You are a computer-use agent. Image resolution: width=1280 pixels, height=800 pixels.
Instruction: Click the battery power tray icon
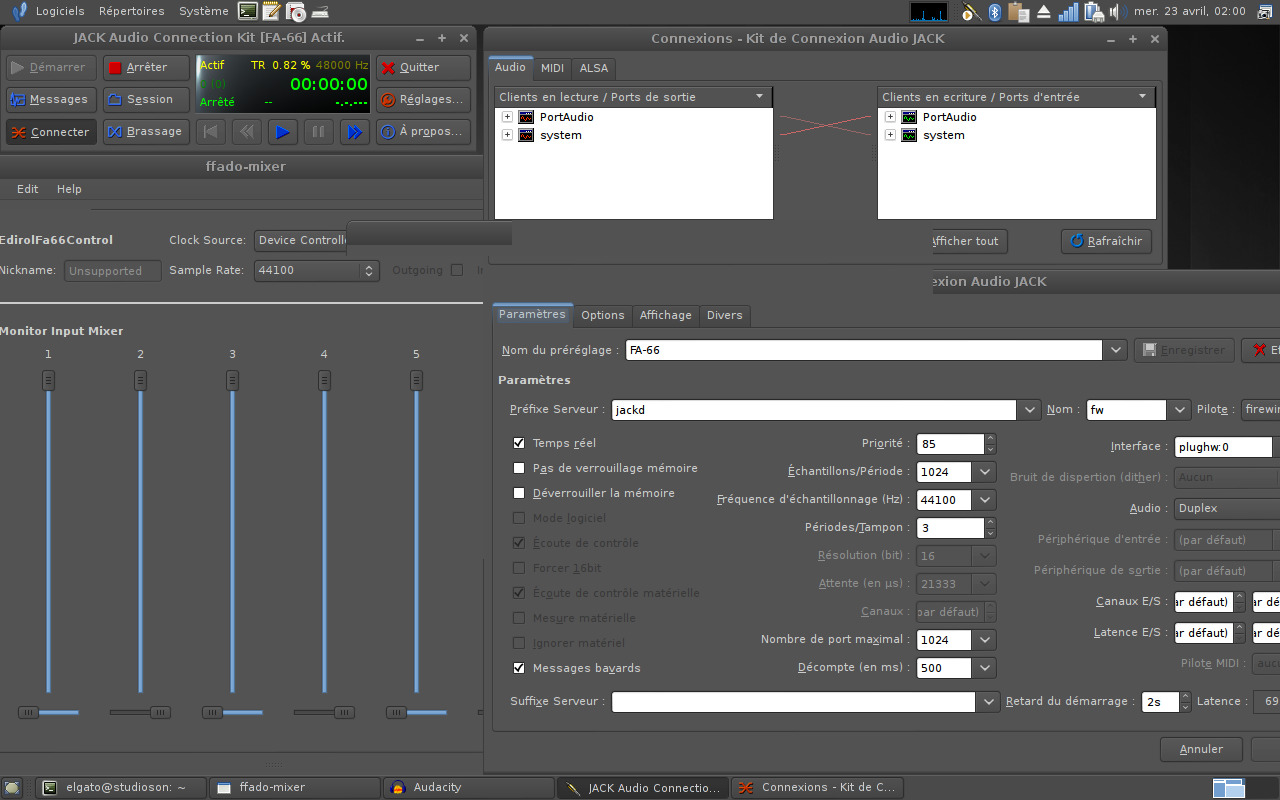pos(1094,12)
